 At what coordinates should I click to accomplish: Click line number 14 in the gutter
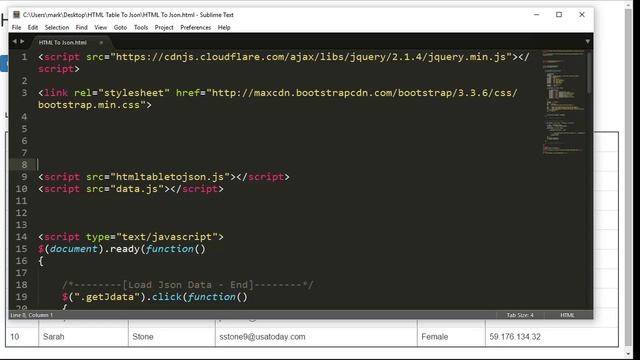21,237
